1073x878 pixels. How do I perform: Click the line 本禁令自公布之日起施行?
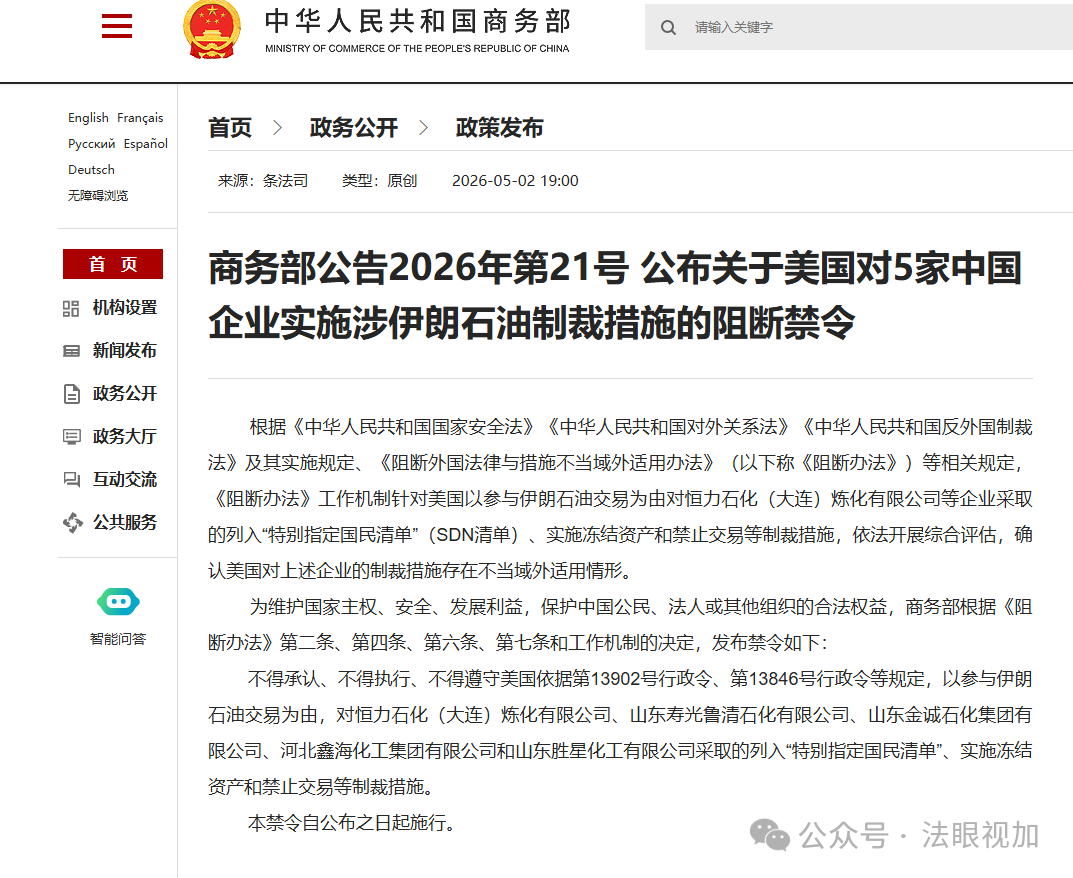(352, 823)
